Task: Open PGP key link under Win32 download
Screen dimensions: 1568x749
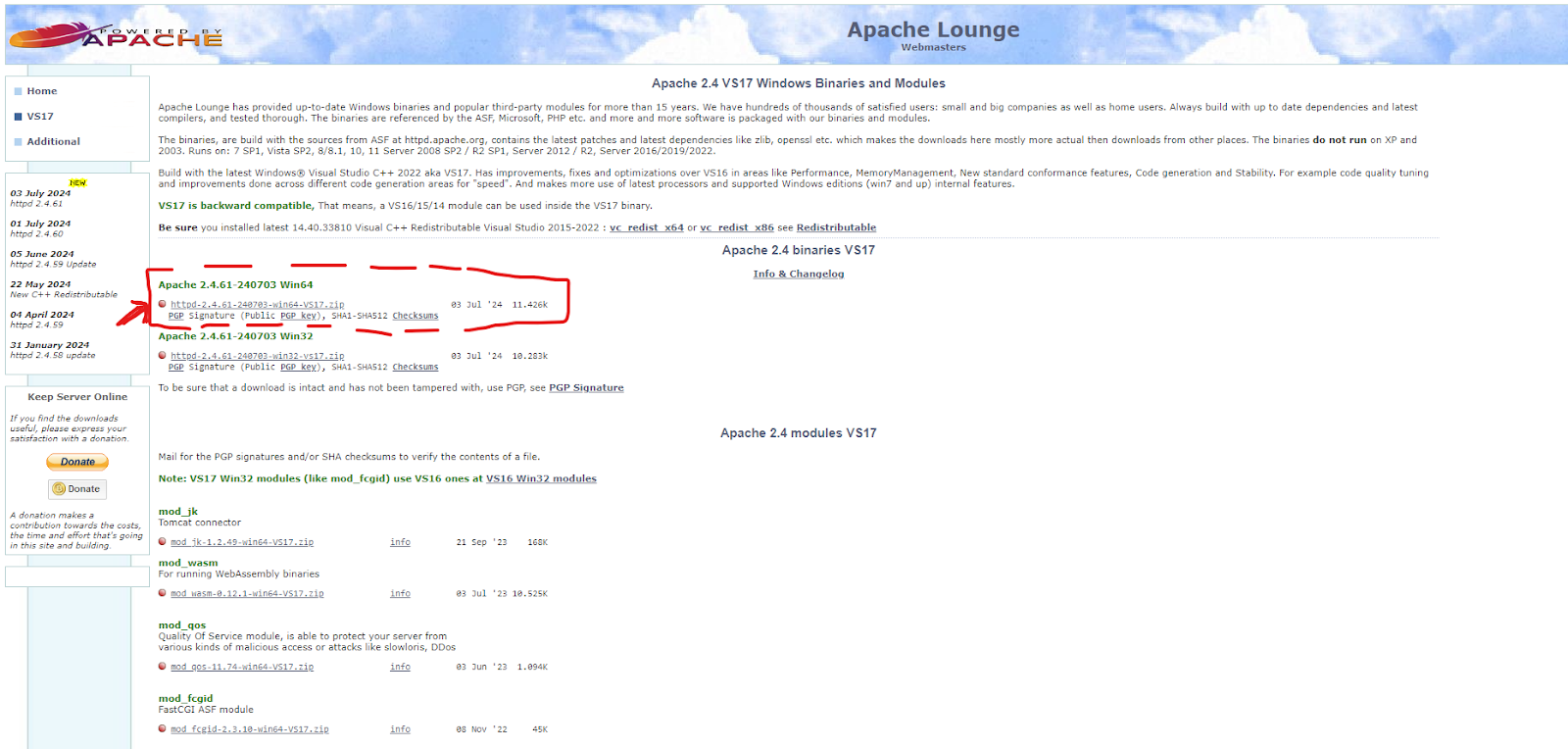Action: coord(299,367)
